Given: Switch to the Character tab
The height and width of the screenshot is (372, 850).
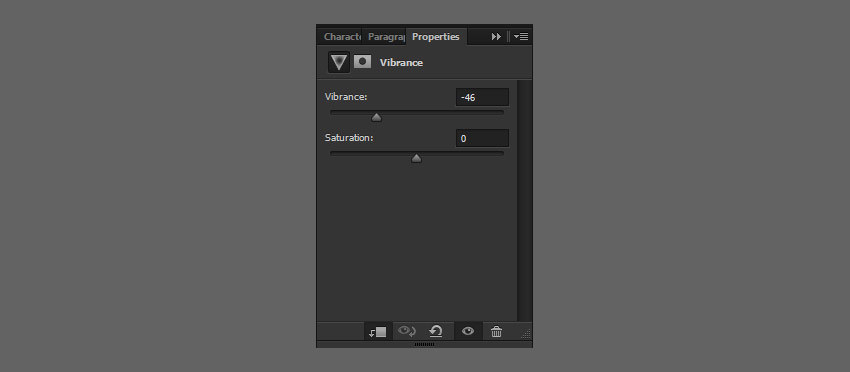Looking at the screenshot, I should (340, 37).
